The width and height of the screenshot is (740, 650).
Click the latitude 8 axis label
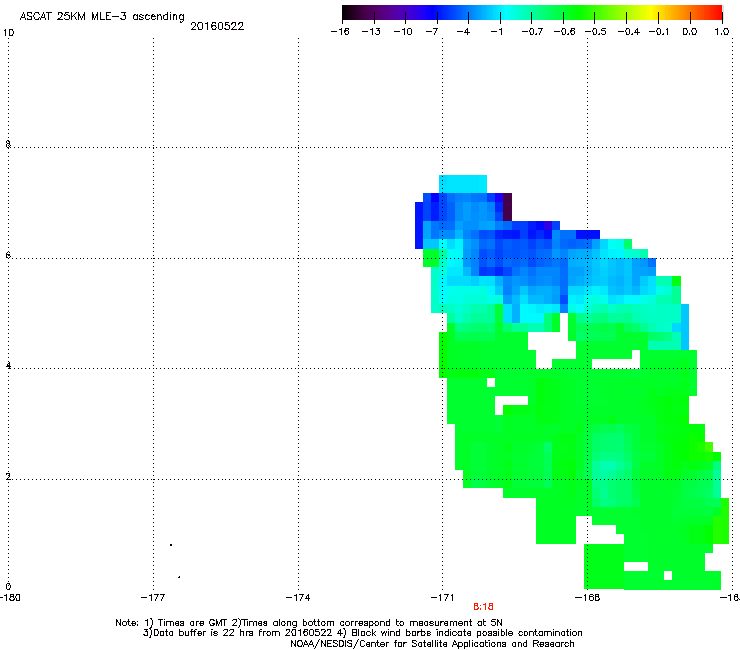[x=8, y=144]
